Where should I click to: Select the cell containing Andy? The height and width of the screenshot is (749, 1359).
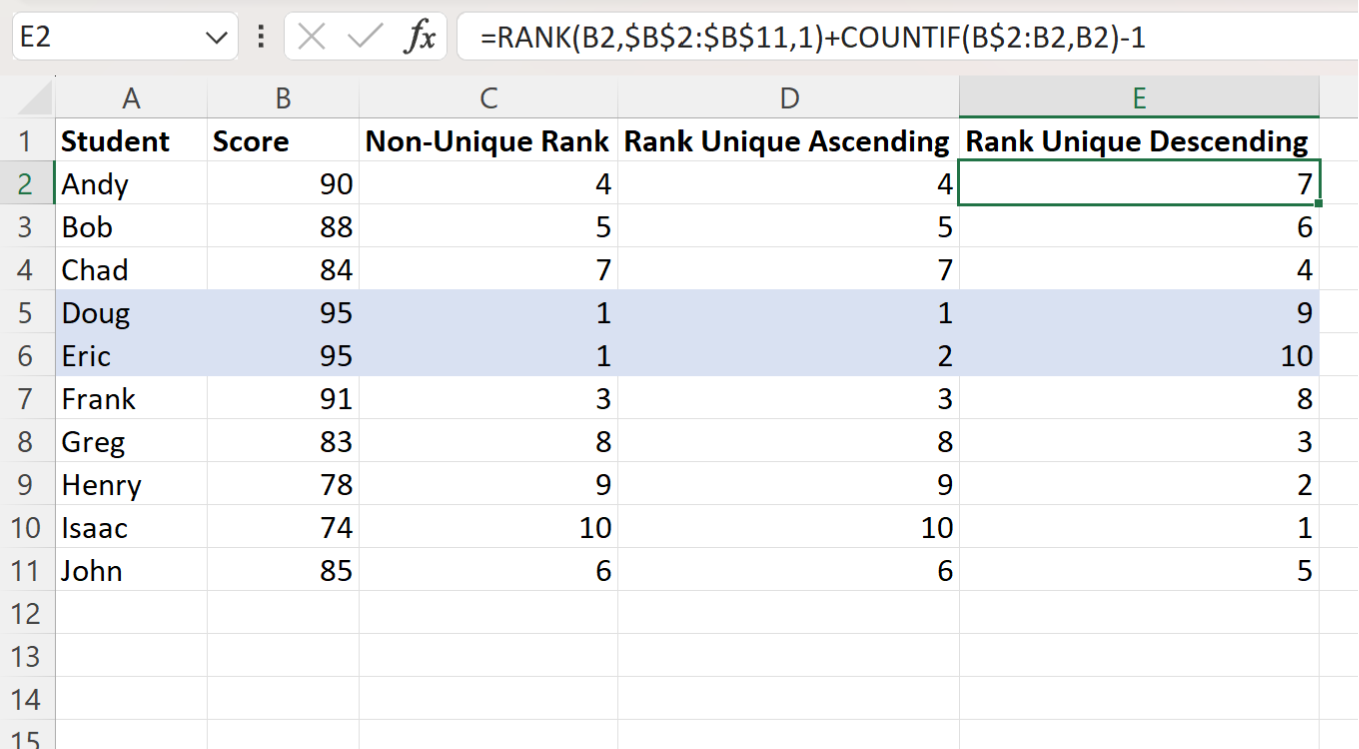[131, 184]
